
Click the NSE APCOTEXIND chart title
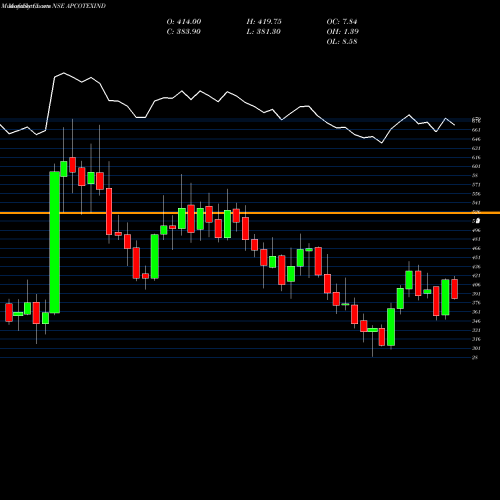[79, 6]
